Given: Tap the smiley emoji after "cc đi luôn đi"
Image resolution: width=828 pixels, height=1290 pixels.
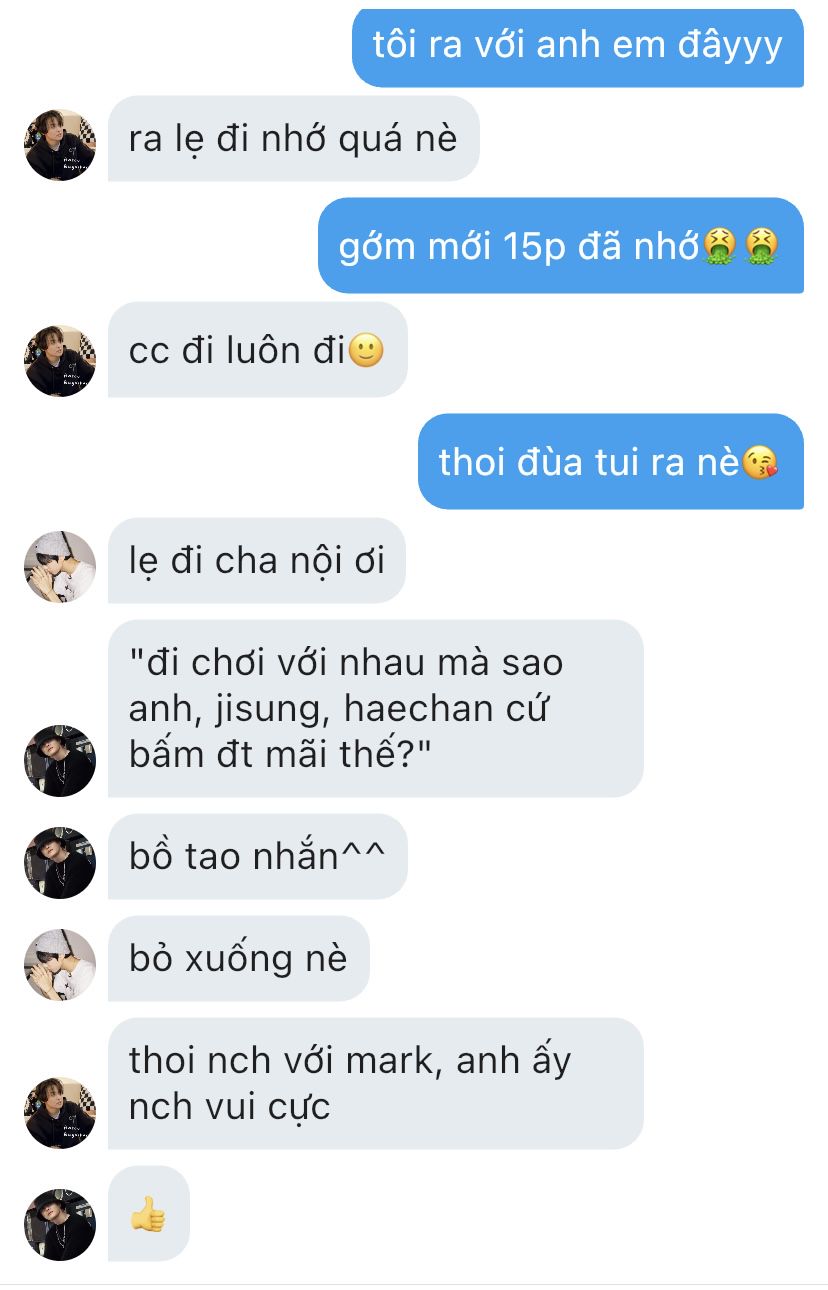Looking at the screenshot, I should click(x=365, y=351).
